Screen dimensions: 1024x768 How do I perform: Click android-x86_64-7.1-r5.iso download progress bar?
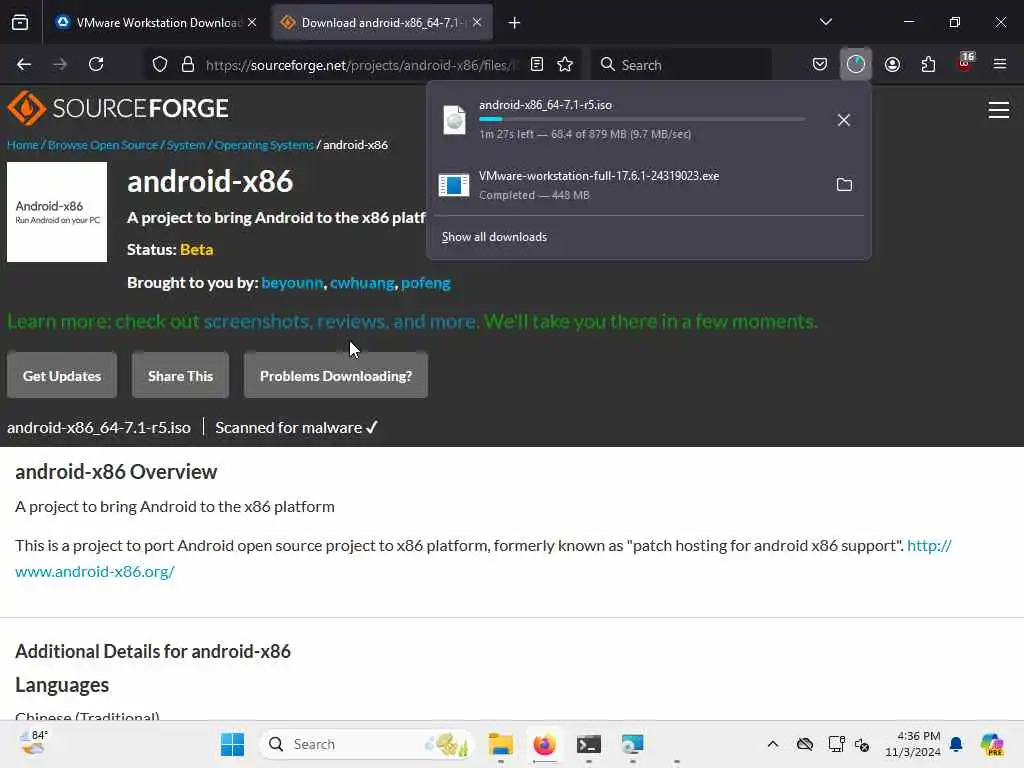point(642,120)
